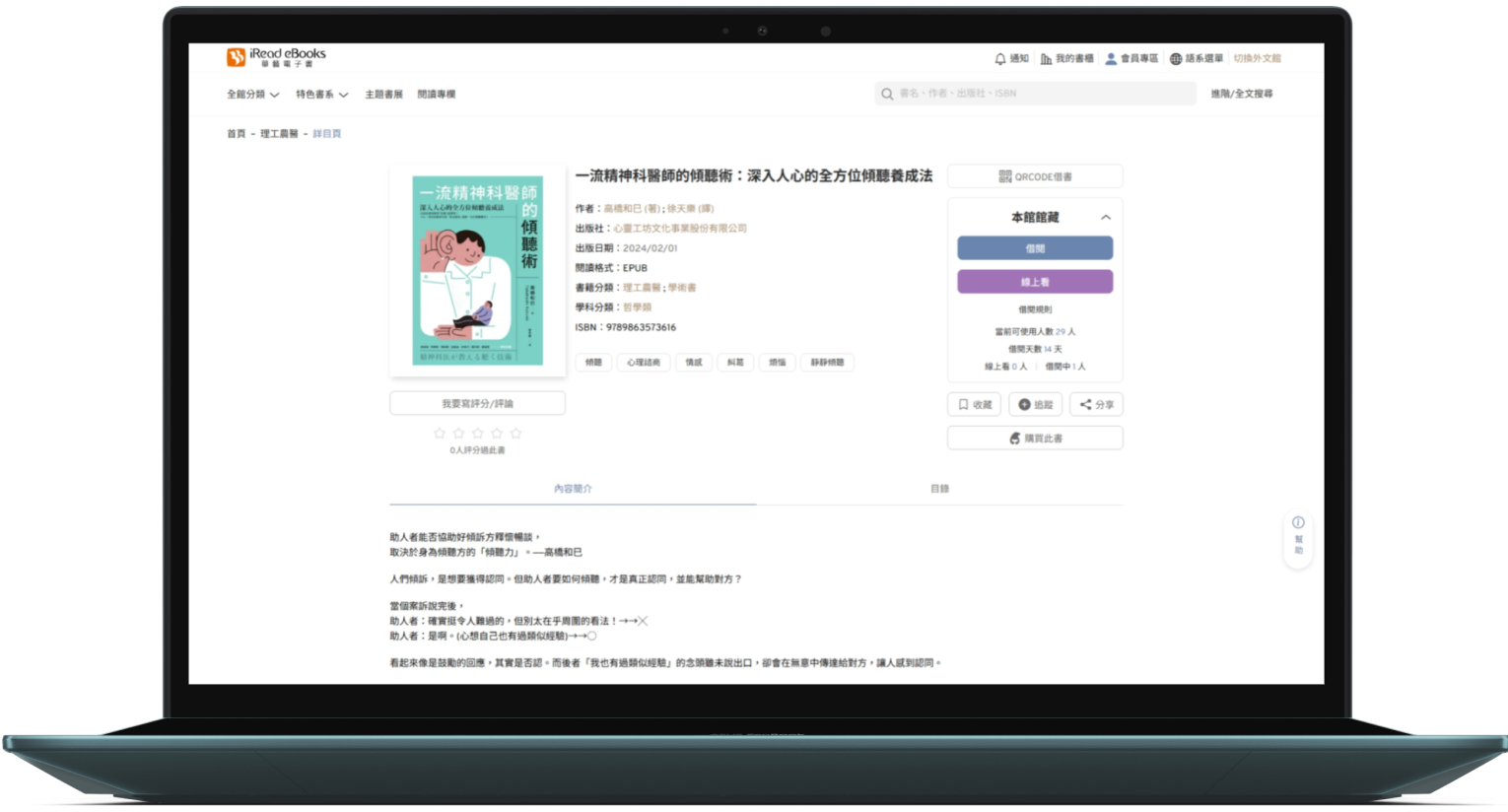
Task: Share the book using 分享 icon
Action: [x=1085, y=404]
